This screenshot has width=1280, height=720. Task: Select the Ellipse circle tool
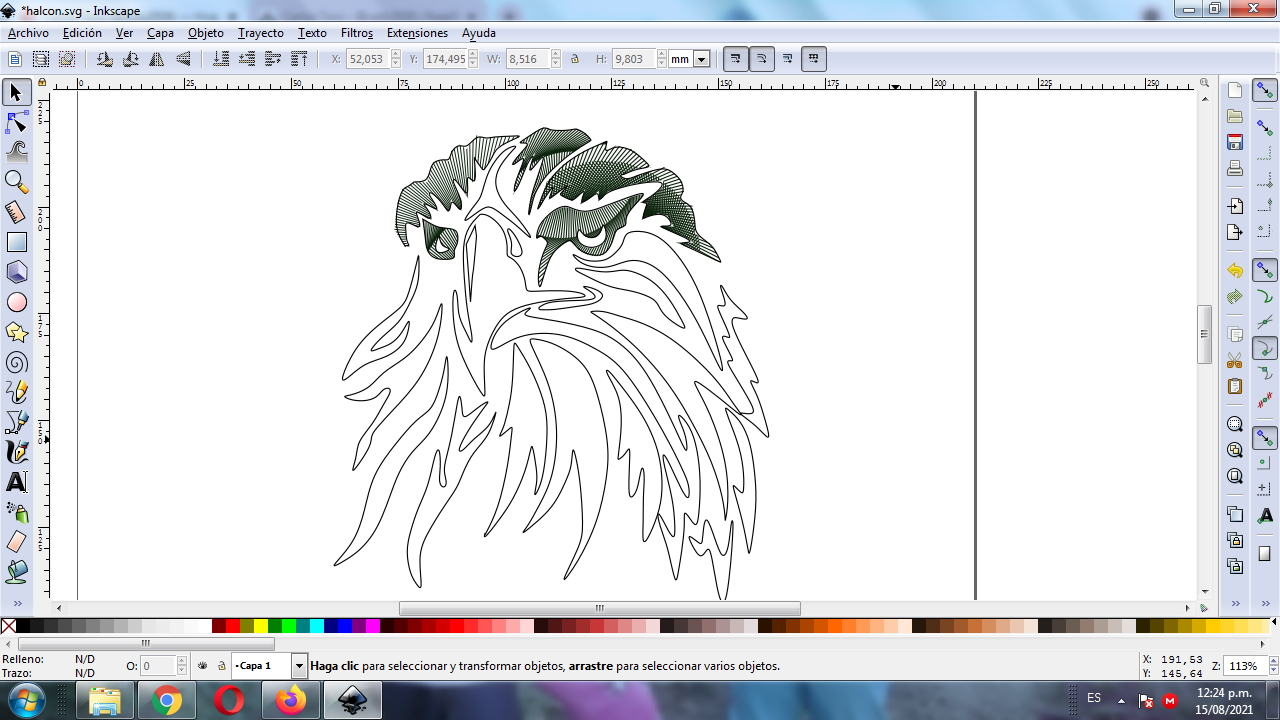point(16,302)
